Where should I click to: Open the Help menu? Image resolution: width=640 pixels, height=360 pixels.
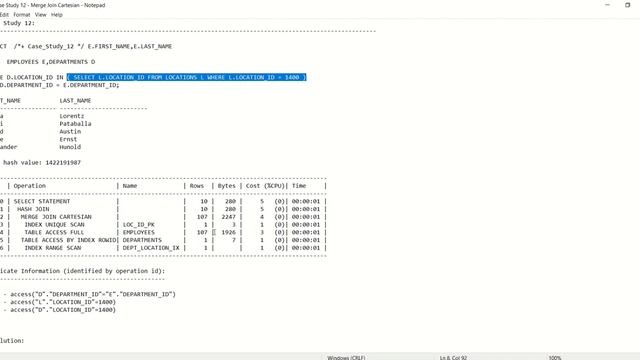click(x=57, y=15)
